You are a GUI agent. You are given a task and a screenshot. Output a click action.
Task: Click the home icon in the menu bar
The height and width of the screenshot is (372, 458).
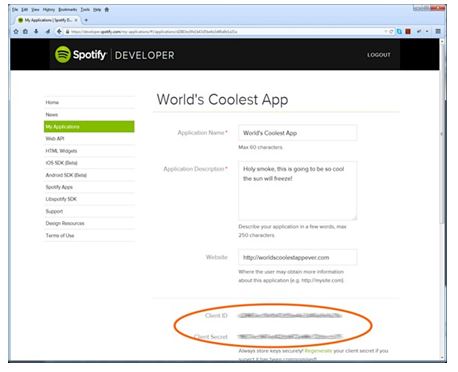[x=107, y=10]
